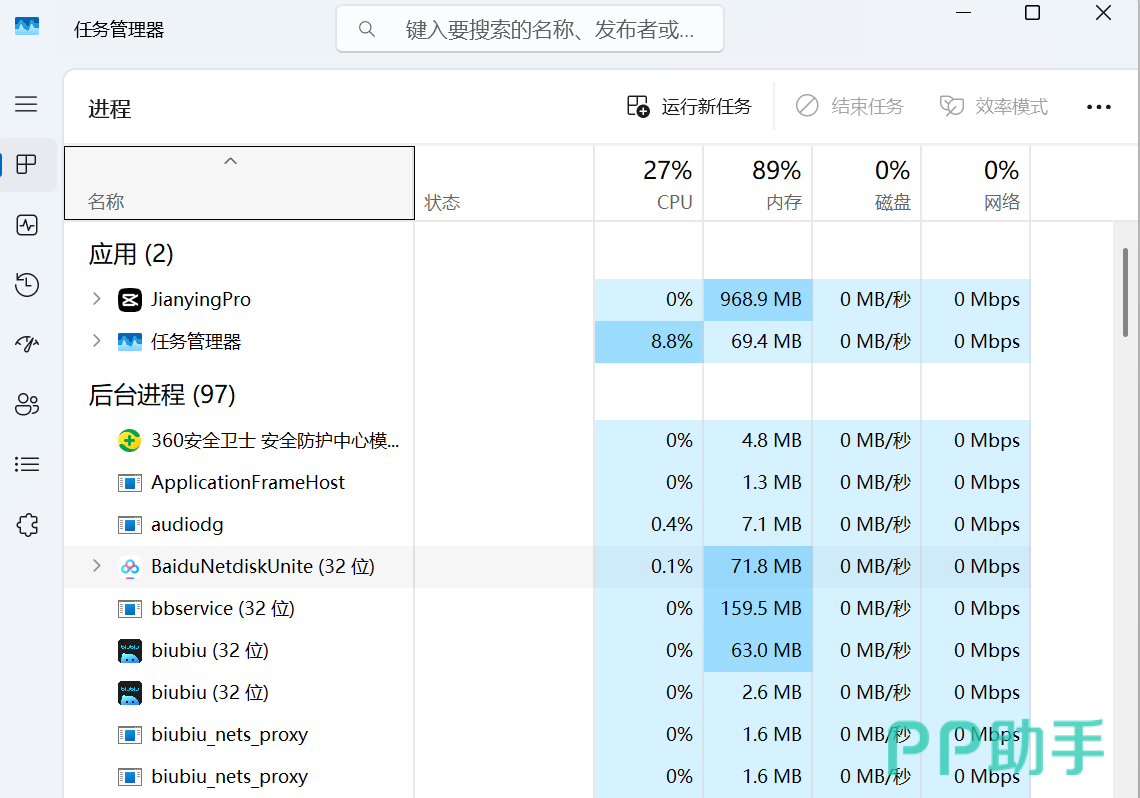Viewport: 1140px width, 798px height.
Task: Click the JianyingPro app icon
Action: [129, 299]
